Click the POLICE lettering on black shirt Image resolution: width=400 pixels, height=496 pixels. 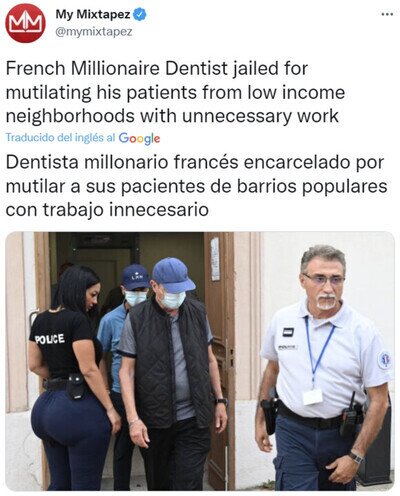tap(50, 339)
